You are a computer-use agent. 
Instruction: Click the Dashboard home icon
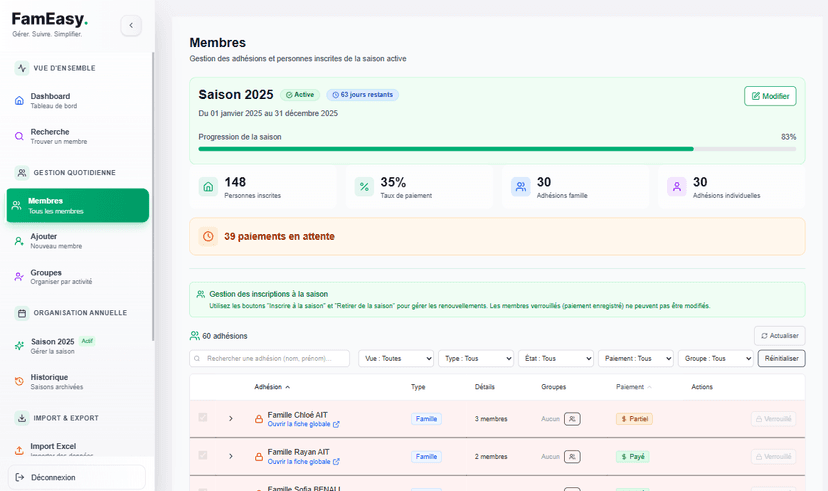19,100
